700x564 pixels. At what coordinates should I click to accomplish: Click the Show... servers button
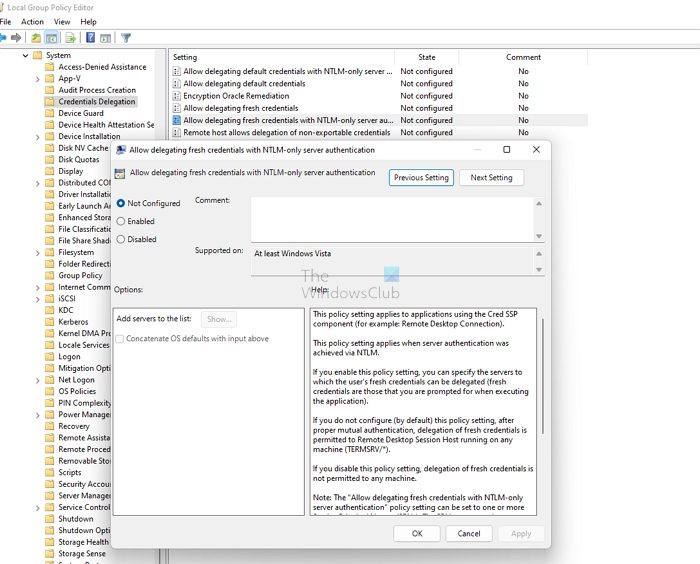click(219, 319)
